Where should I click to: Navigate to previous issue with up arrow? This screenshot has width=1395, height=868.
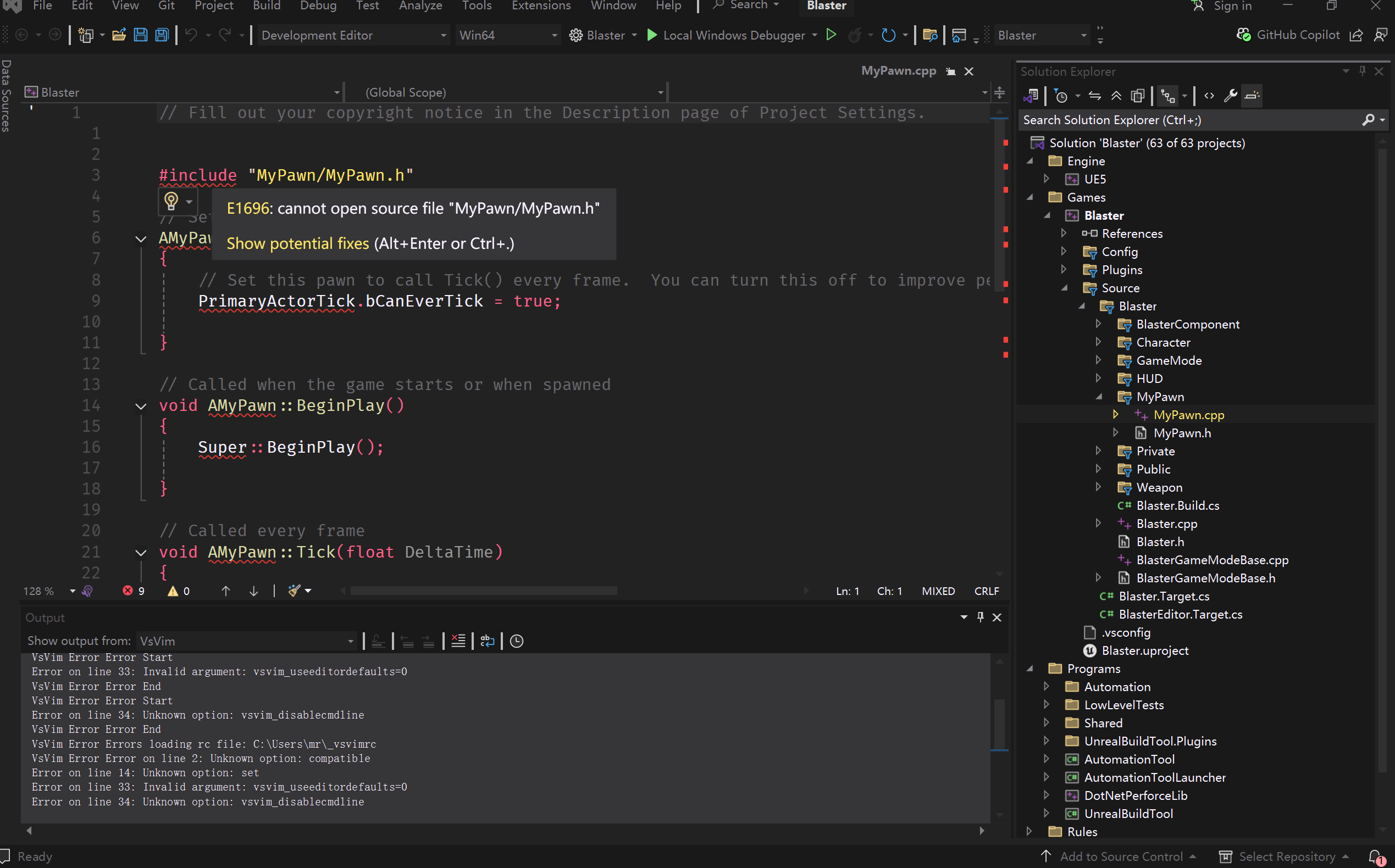click(226, 591)
